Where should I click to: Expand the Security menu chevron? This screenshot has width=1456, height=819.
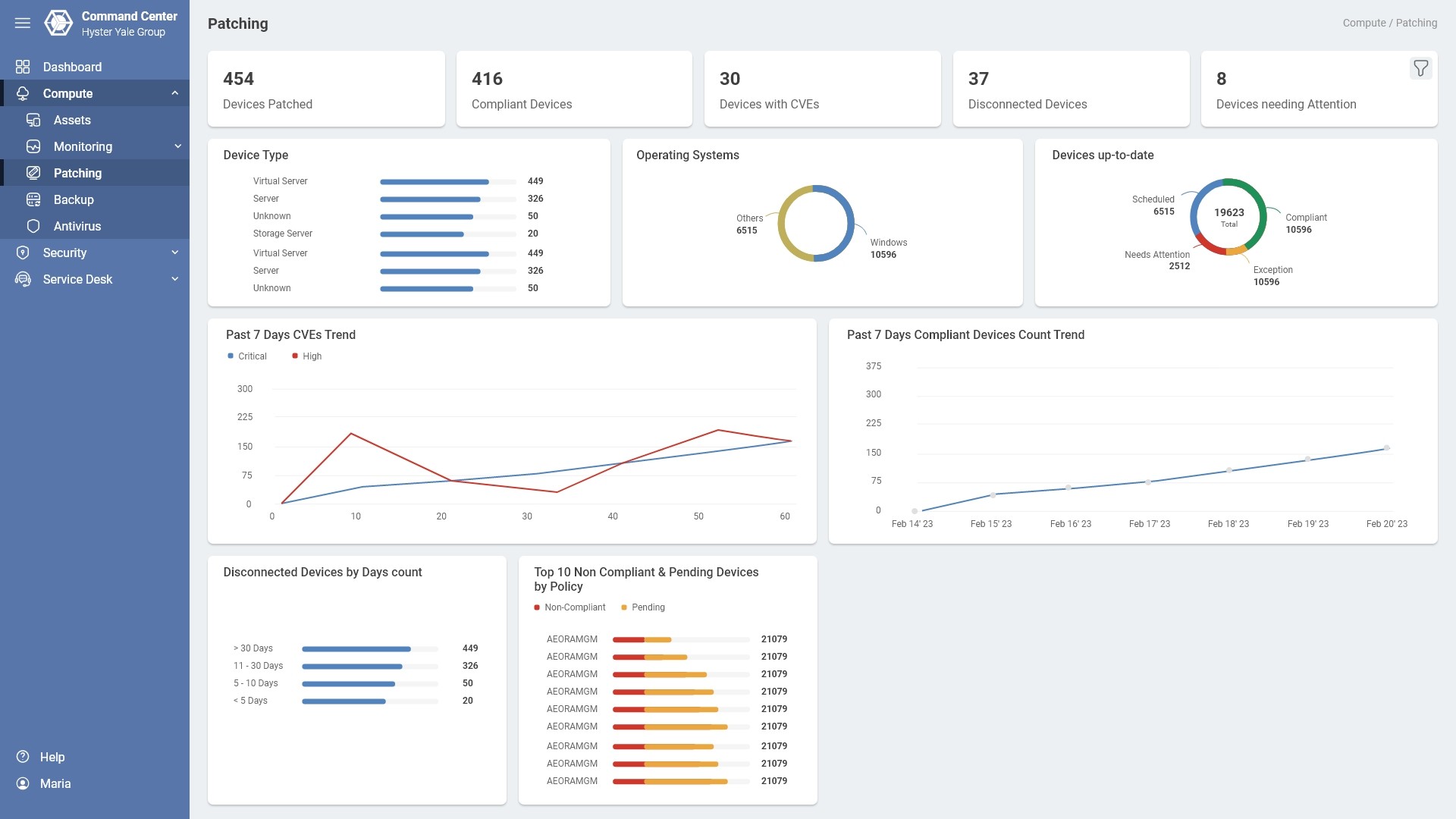click(175, 253)
